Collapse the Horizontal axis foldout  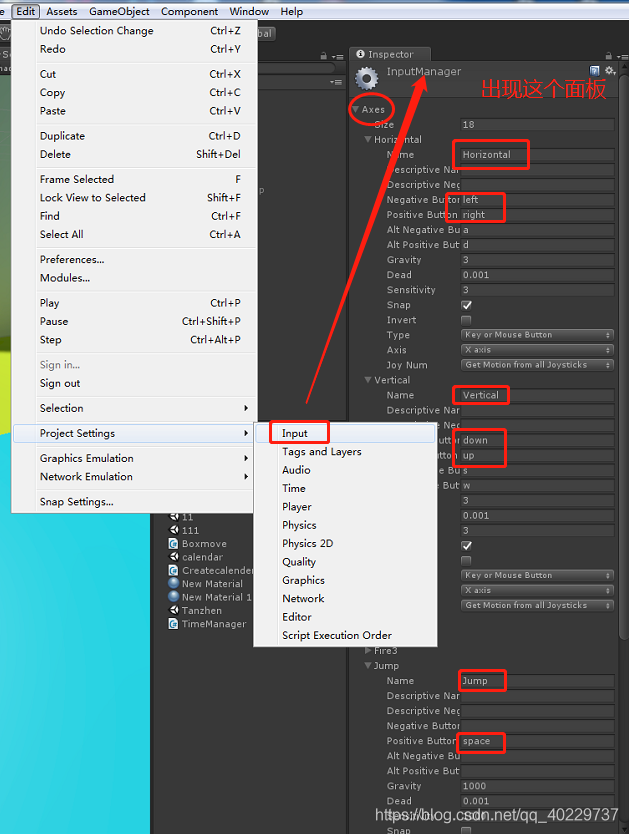coord(368,139)
